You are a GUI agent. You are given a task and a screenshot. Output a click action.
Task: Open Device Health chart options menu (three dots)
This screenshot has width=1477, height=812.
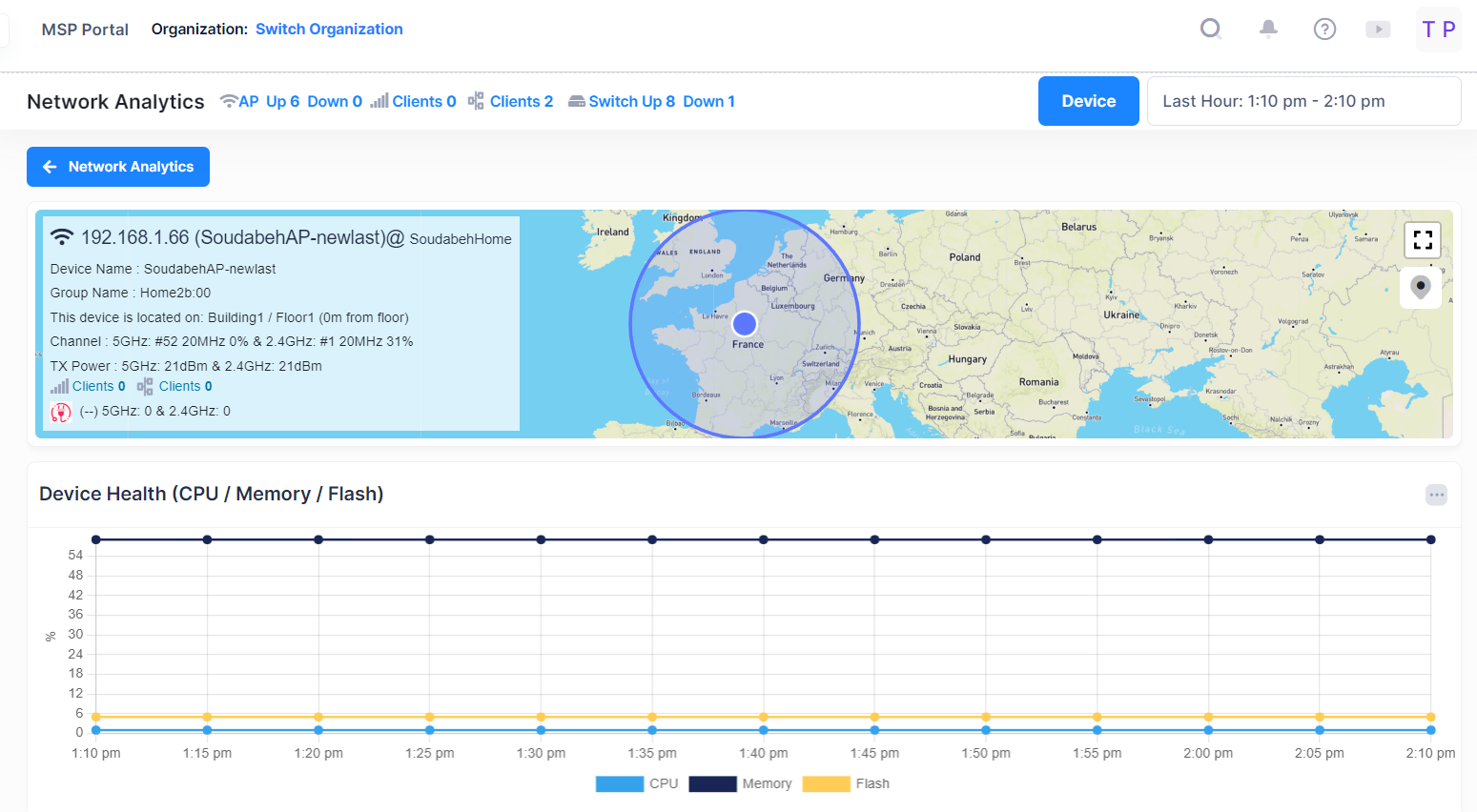coord(1436,495)
